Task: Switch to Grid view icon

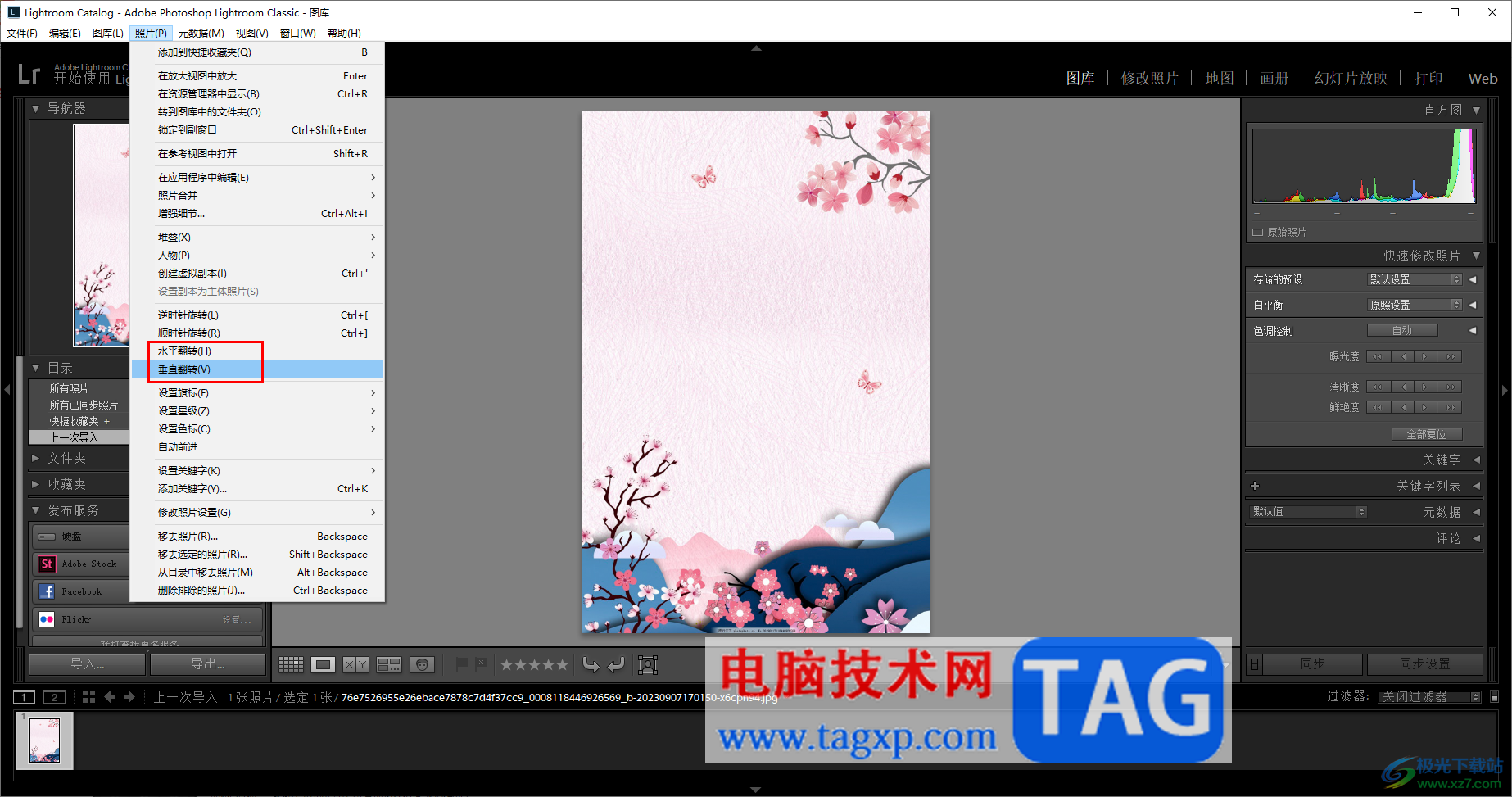Action: pos(291,664)
